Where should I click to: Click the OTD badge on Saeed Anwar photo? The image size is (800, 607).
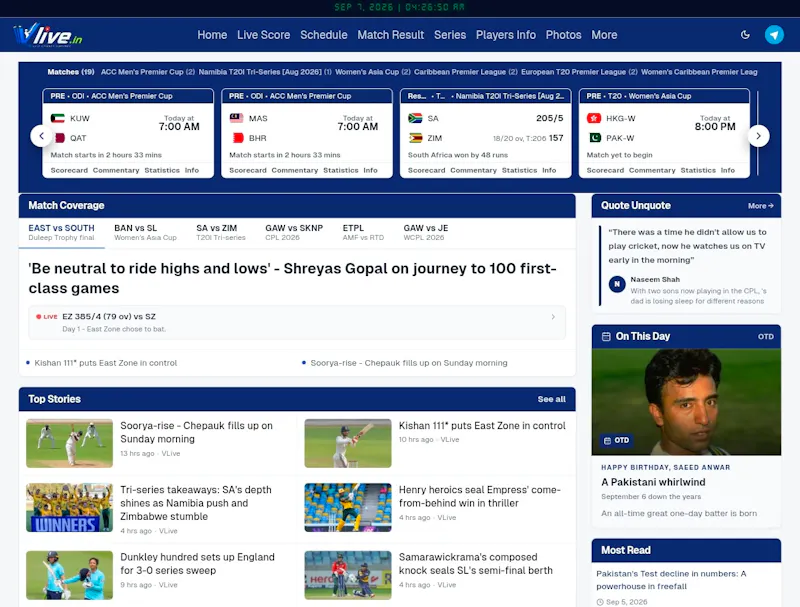point(616,440)
